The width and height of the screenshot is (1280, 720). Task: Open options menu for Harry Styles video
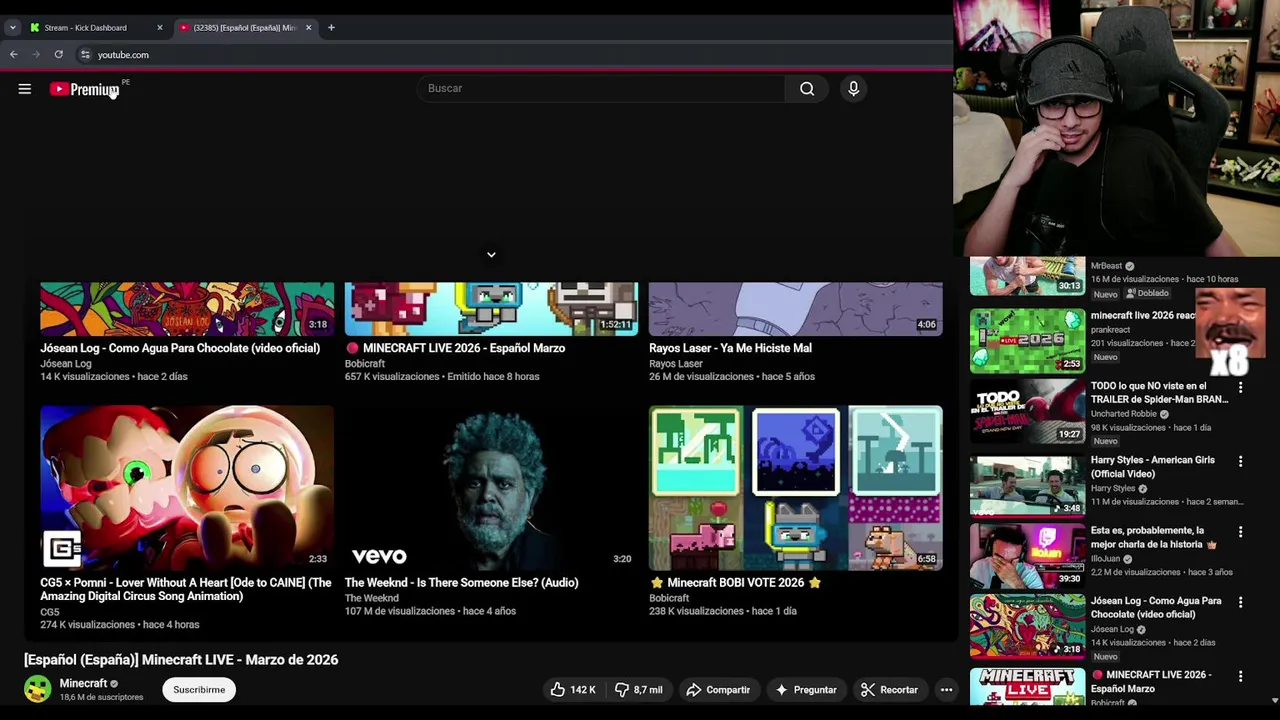tap(1241, 462)
